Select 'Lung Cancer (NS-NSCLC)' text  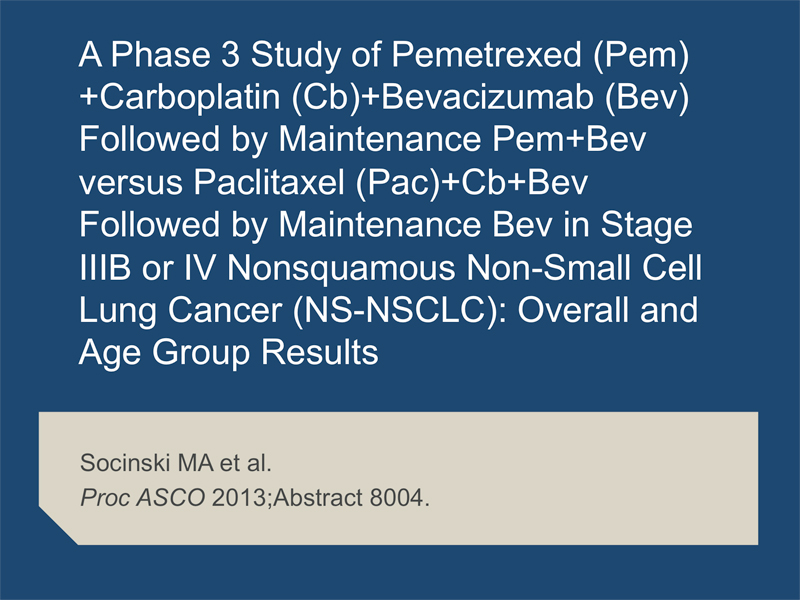point(292,311)
